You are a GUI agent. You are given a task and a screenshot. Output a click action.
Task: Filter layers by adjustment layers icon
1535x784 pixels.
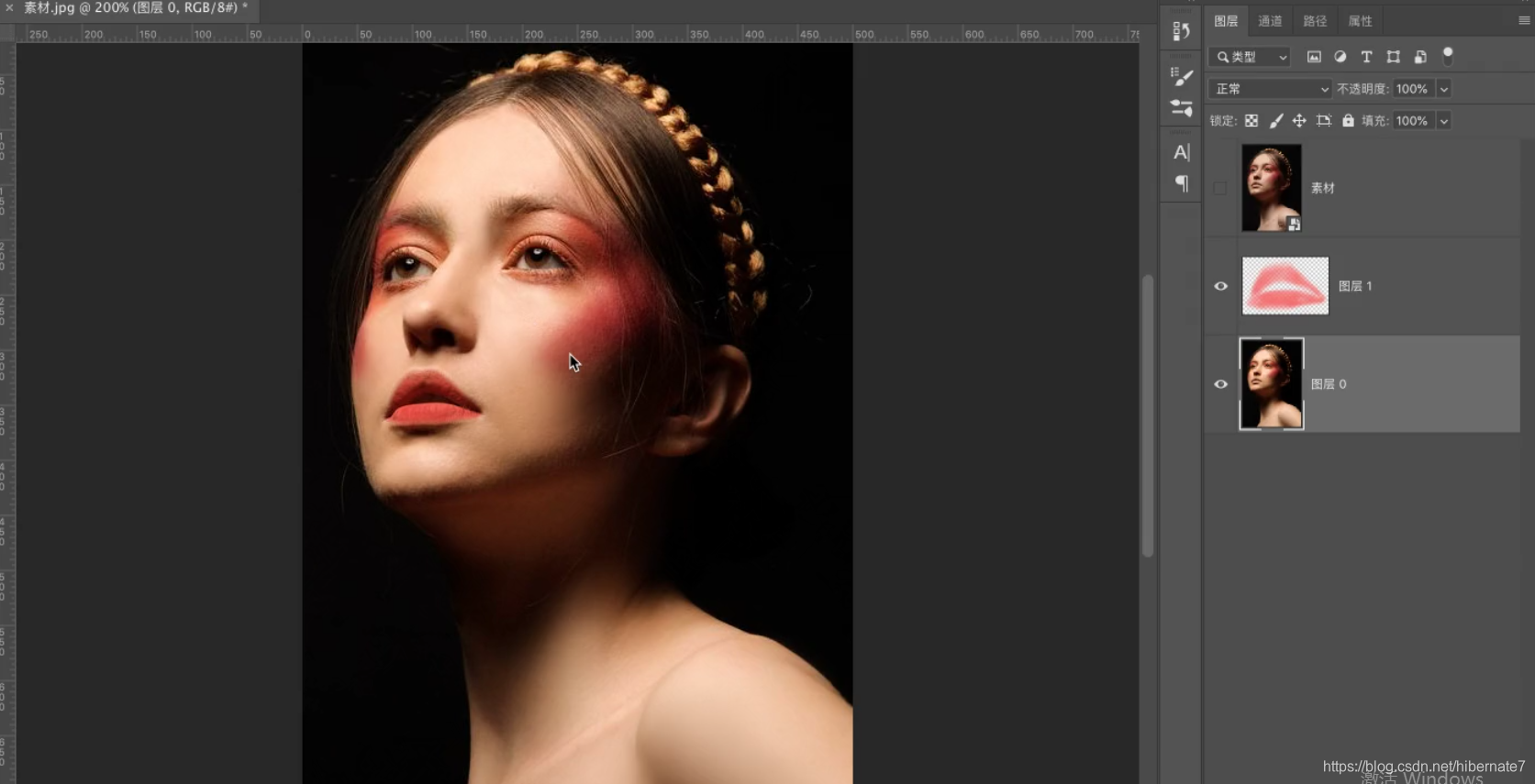1340,57
